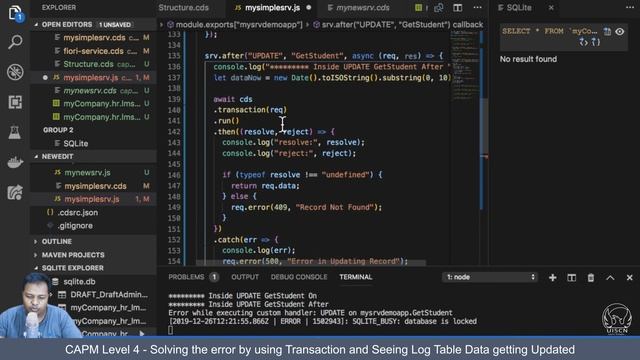Open the Explorer view in the activity bar
This screenshot has width=640, height=360.
point(15,13)
